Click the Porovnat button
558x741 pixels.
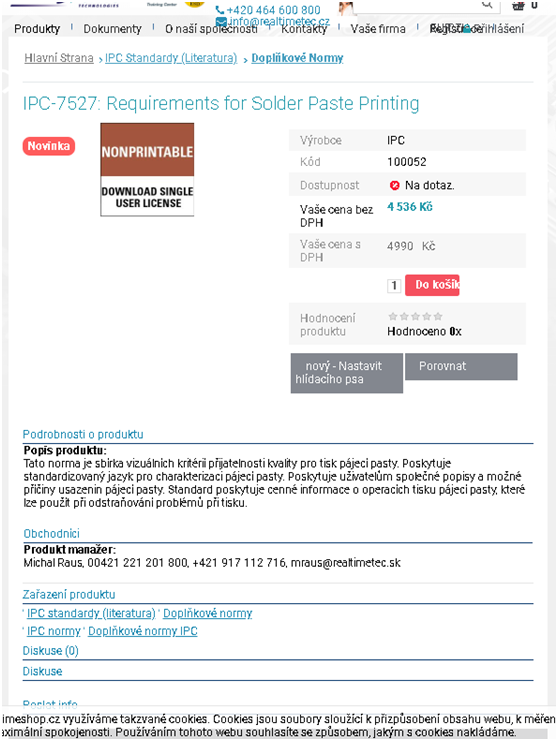(x=461, y=366)
